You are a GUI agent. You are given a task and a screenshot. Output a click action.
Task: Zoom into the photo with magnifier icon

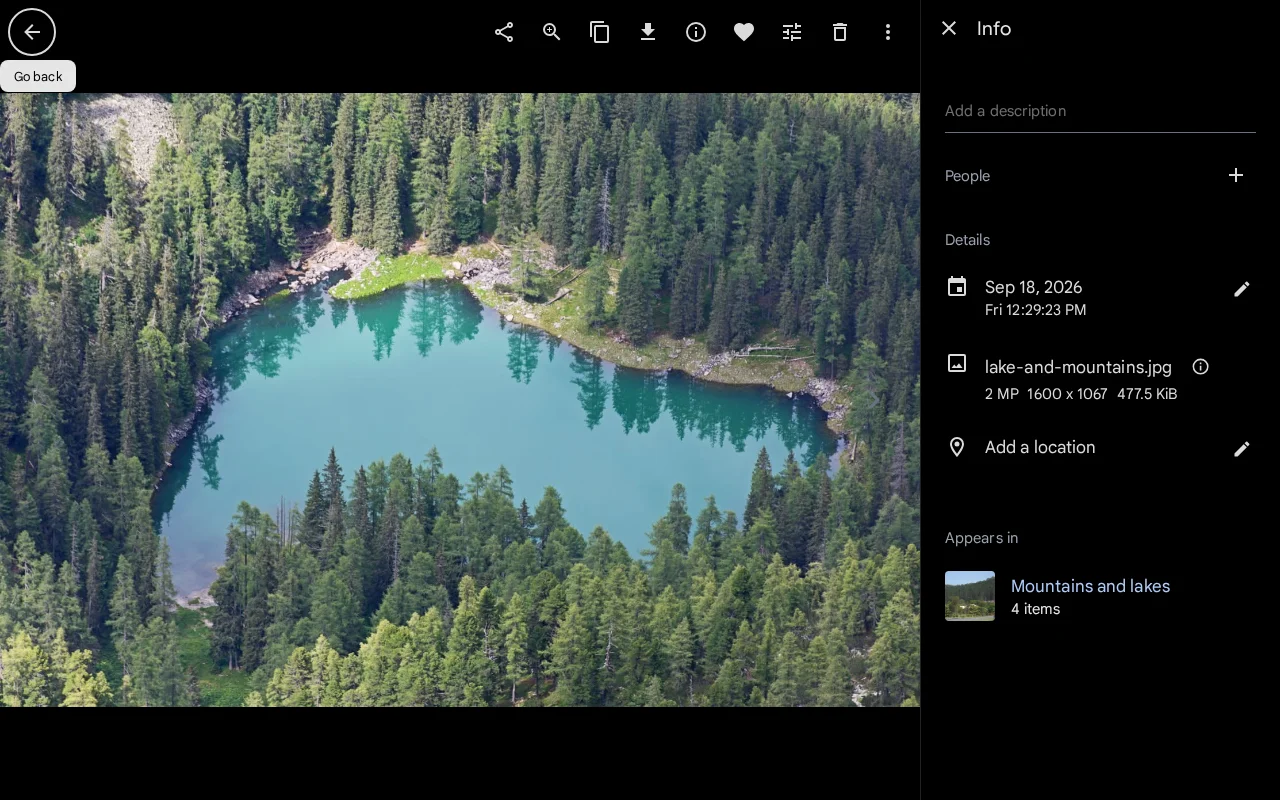pos(552,32)
